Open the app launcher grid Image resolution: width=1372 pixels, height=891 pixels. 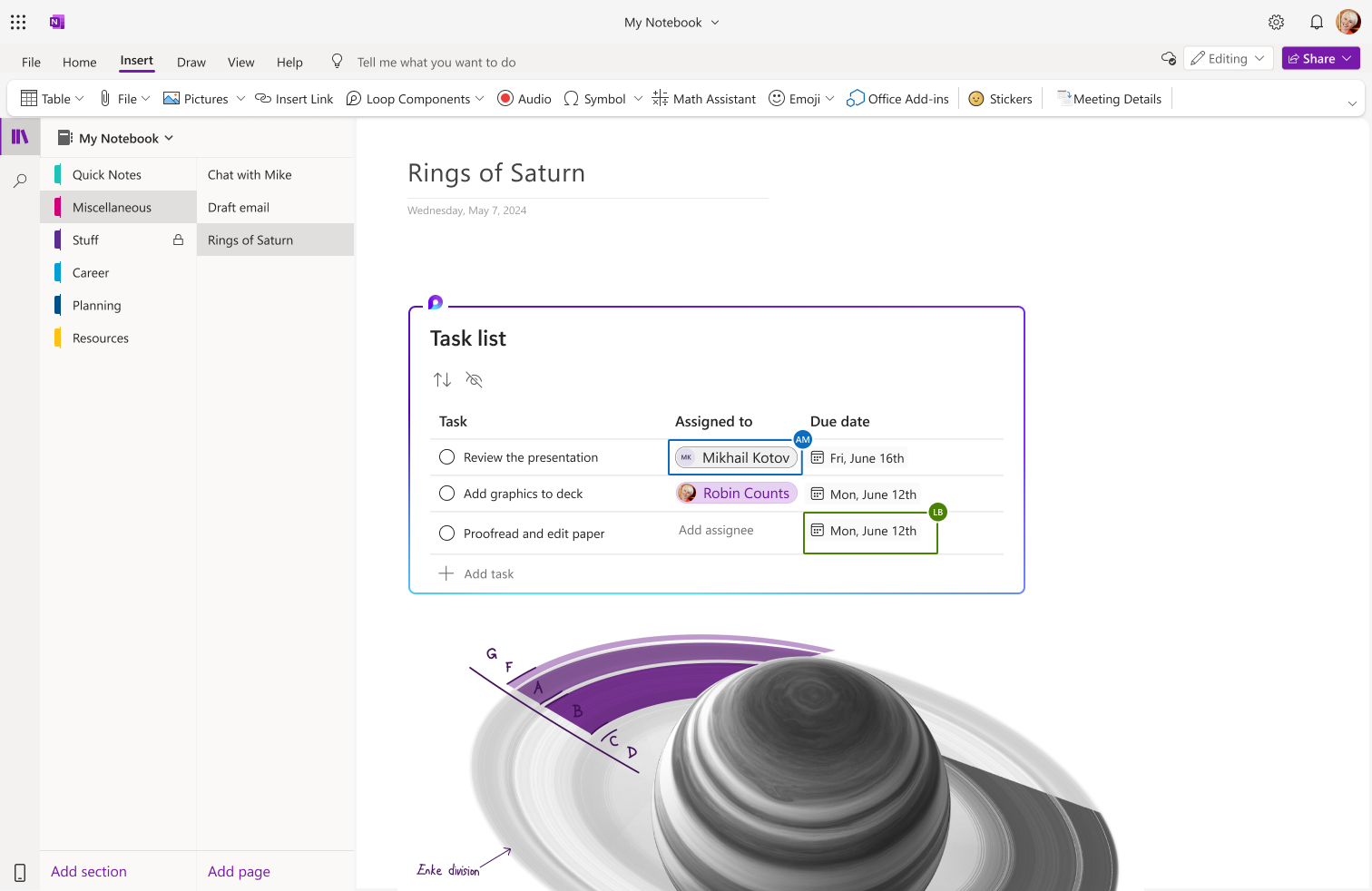18,23
